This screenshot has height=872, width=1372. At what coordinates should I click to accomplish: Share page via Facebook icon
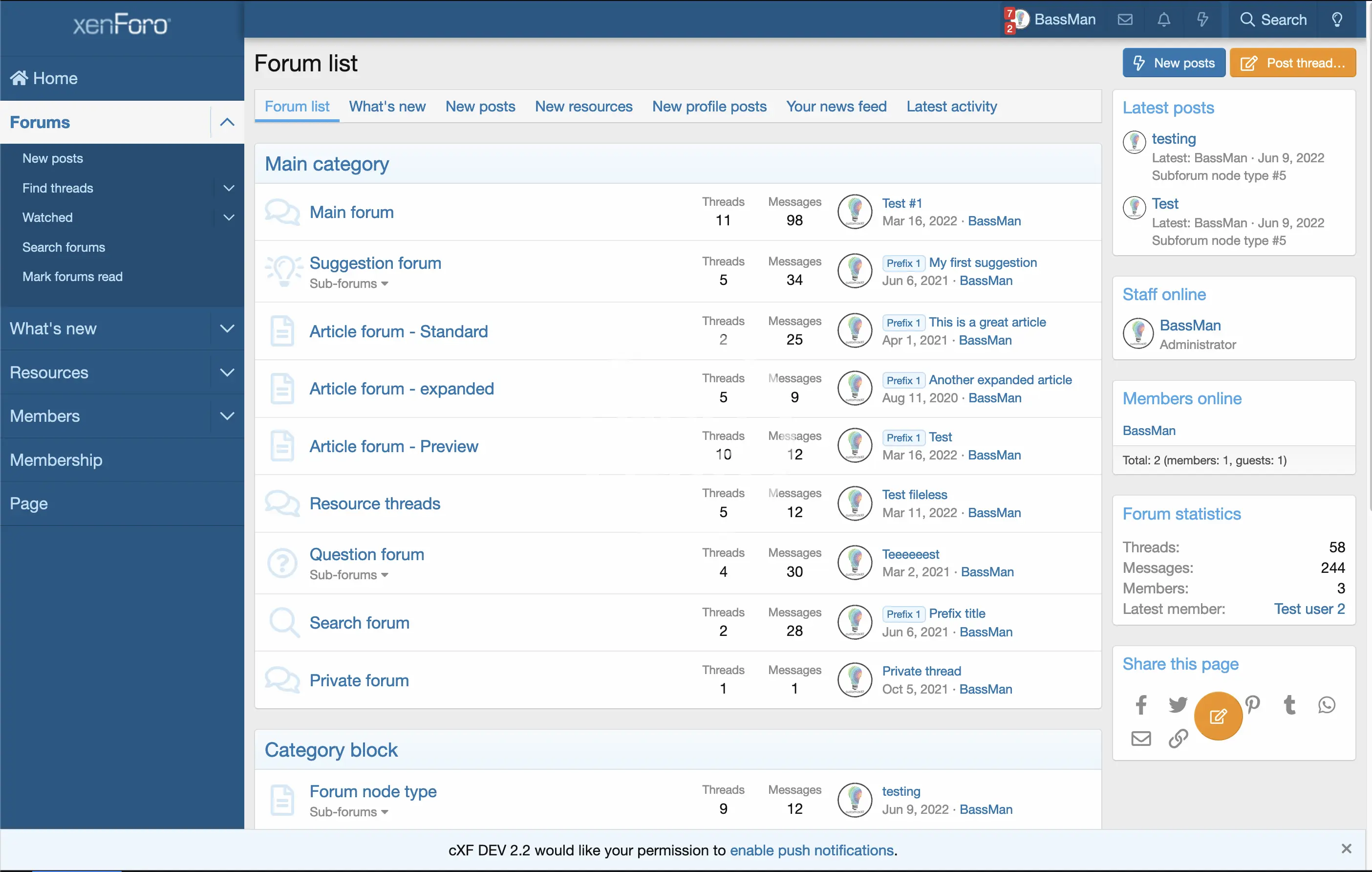coord(1141,705)
